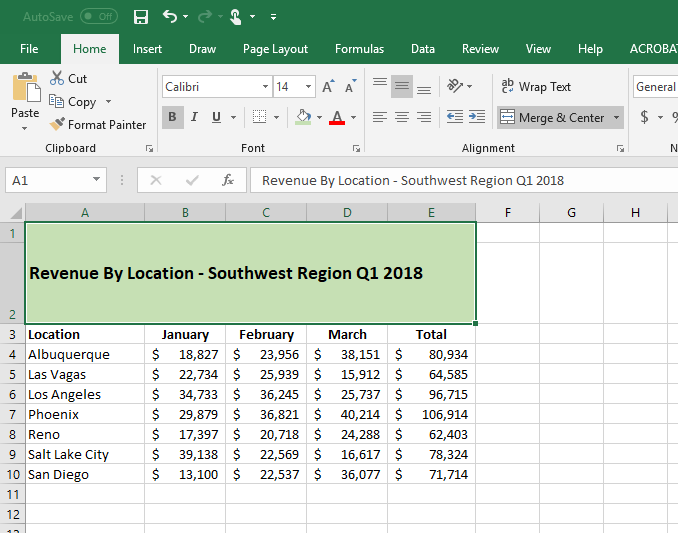This screenshot has height=533, width=678.
Task: Open the font size 14 dropdown
Action: coord(308,86)
